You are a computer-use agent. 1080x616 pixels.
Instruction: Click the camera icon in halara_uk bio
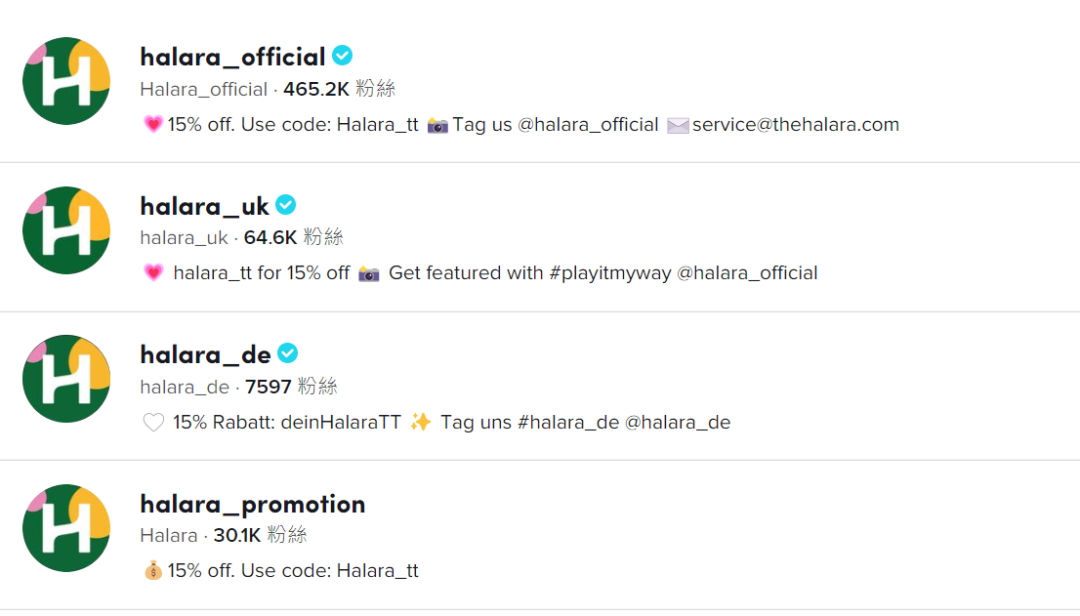(369, 273)
